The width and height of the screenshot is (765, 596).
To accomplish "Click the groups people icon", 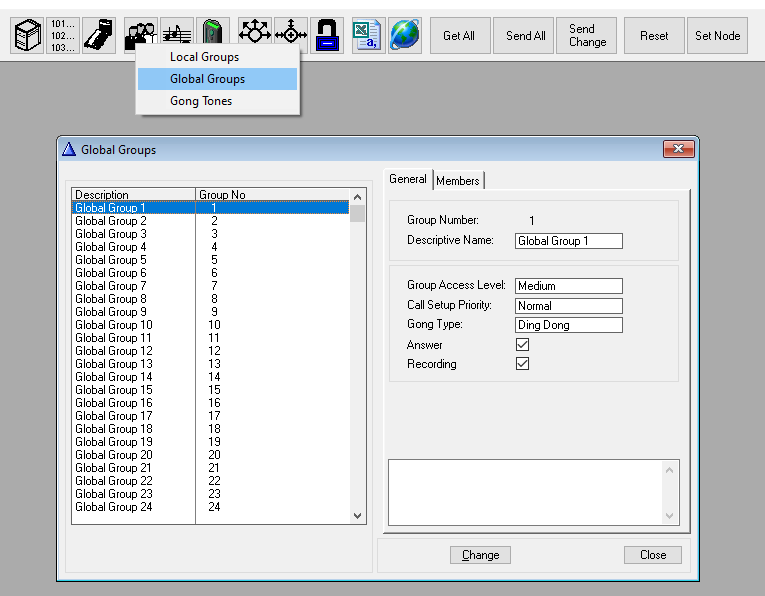I will [141, 35].
